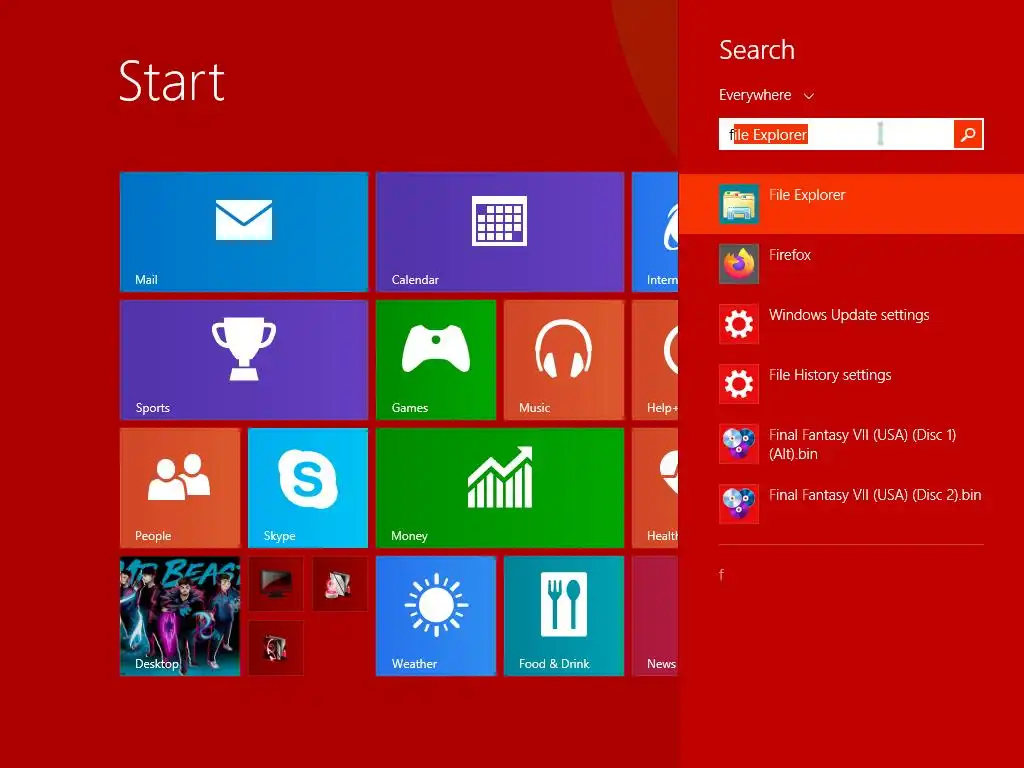Open the People tile
This screenshot has height=768, width=1024.
click(x=180, y=488)
